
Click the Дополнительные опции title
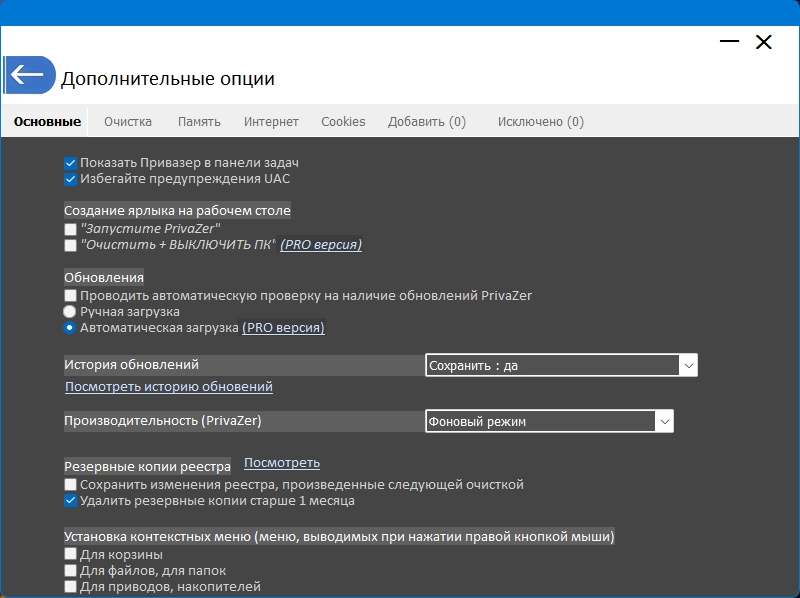168,79
